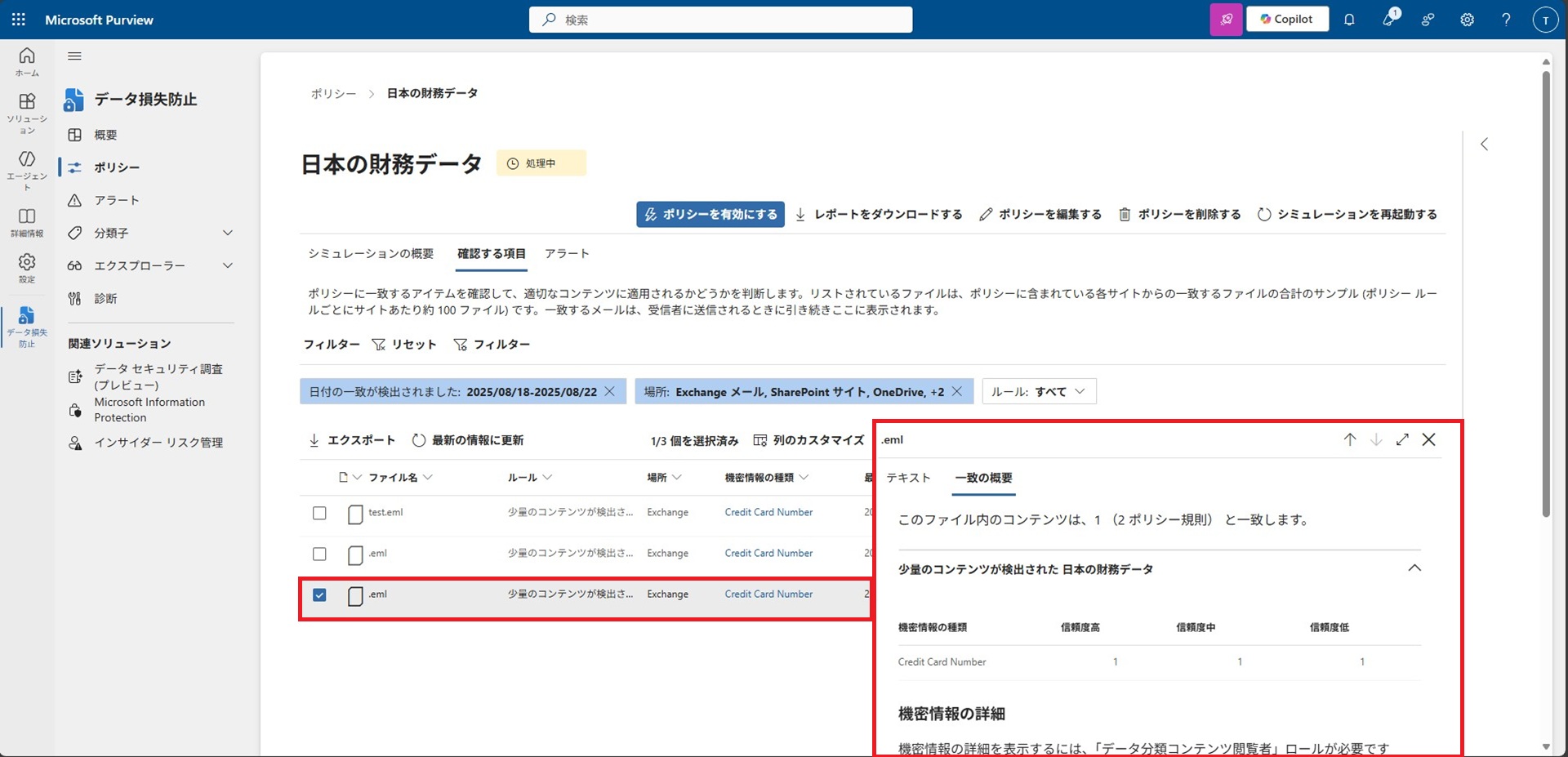Open the ルール: すべて dropdown

(1039, 392)
